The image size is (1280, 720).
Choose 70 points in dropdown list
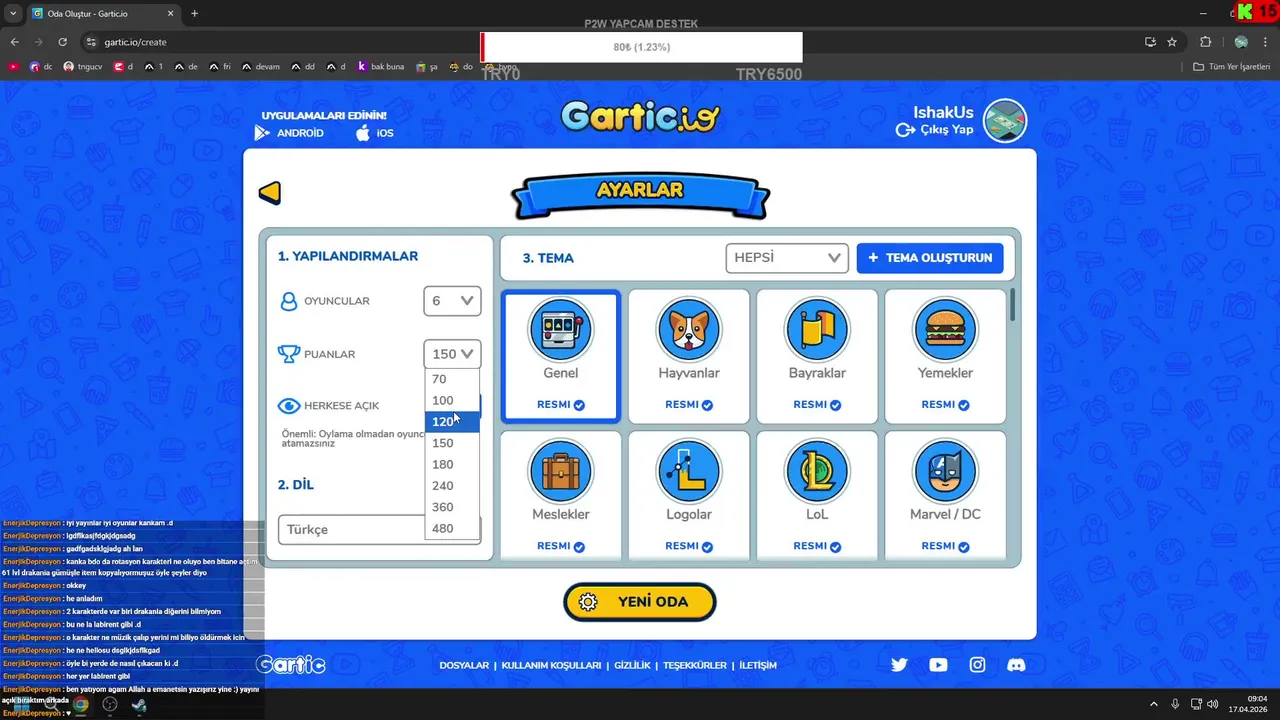[x=452, y=379]
